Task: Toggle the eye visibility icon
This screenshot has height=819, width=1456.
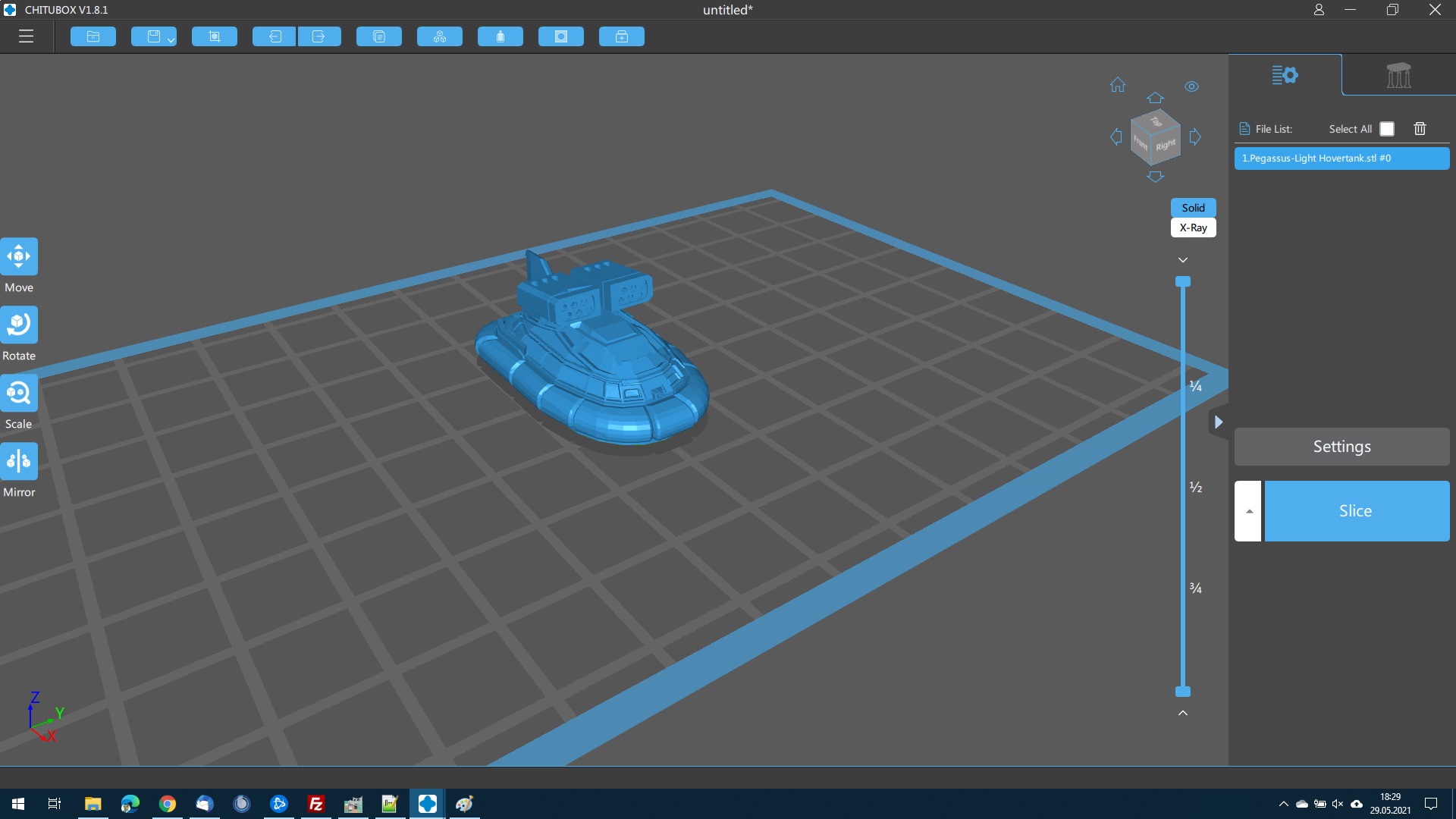Action: (1191, 86)
